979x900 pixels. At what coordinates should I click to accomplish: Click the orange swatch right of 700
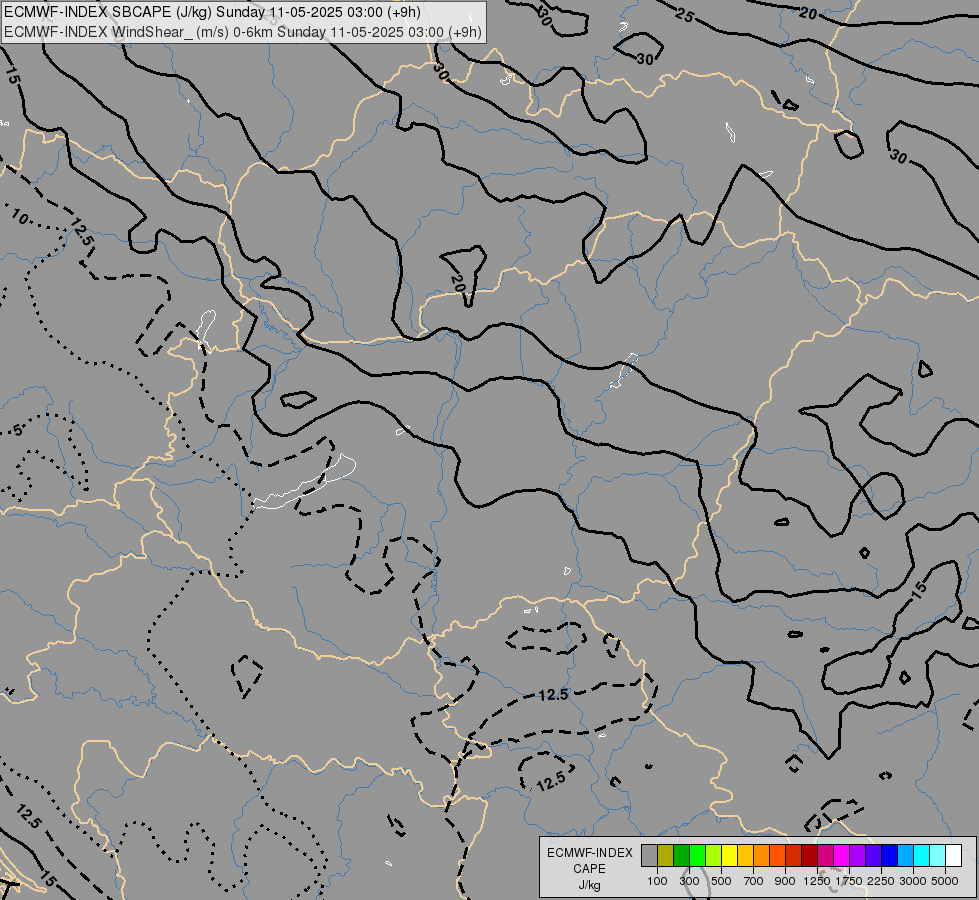(761, 855)
